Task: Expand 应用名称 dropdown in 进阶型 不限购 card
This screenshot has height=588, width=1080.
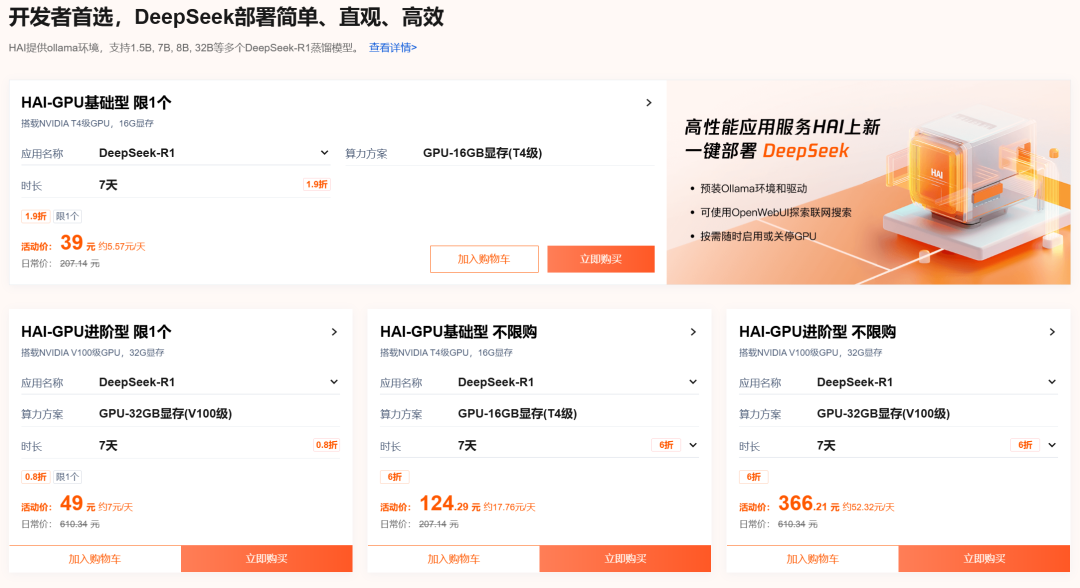Action: click(1052, 382)
